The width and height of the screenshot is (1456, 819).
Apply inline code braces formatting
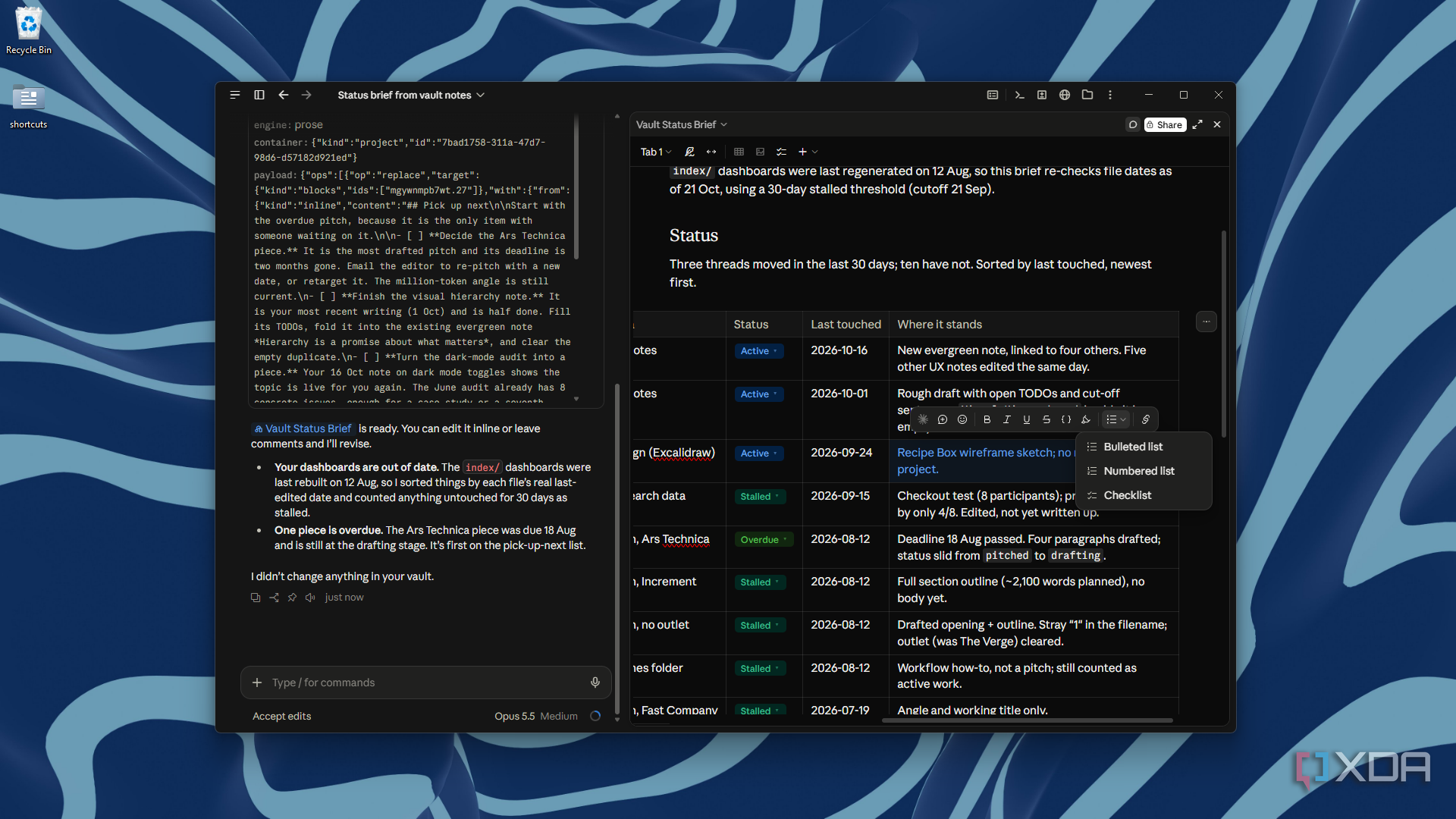[1065, 419]
